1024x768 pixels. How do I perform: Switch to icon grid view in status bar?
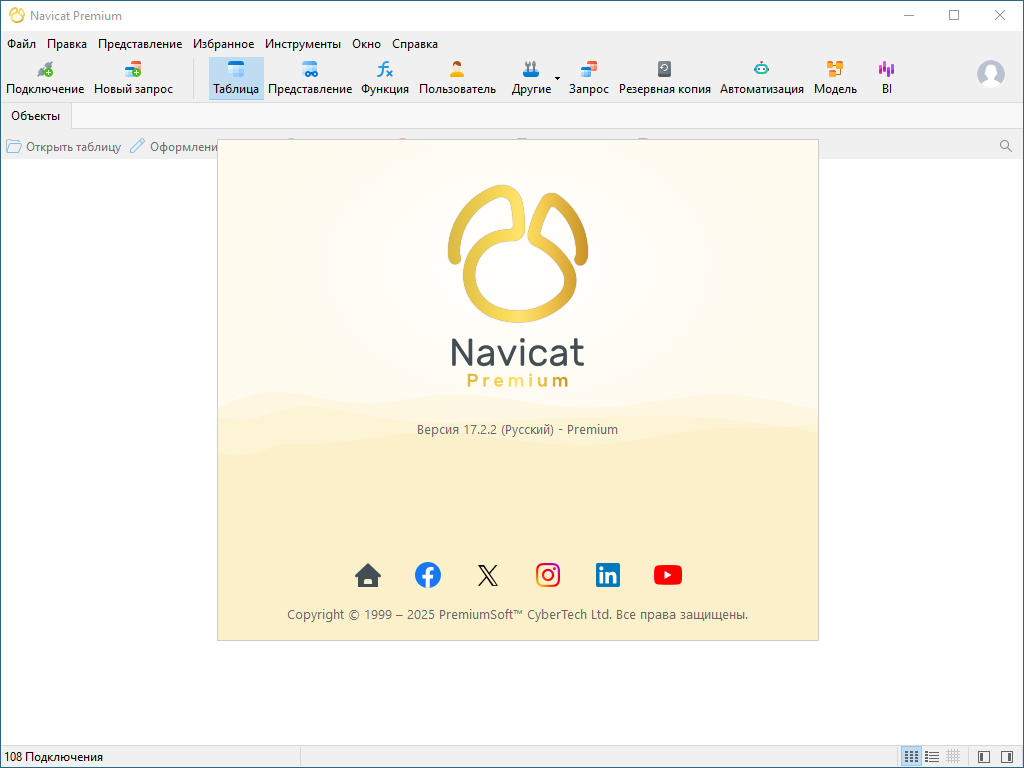tap(911, 757)
